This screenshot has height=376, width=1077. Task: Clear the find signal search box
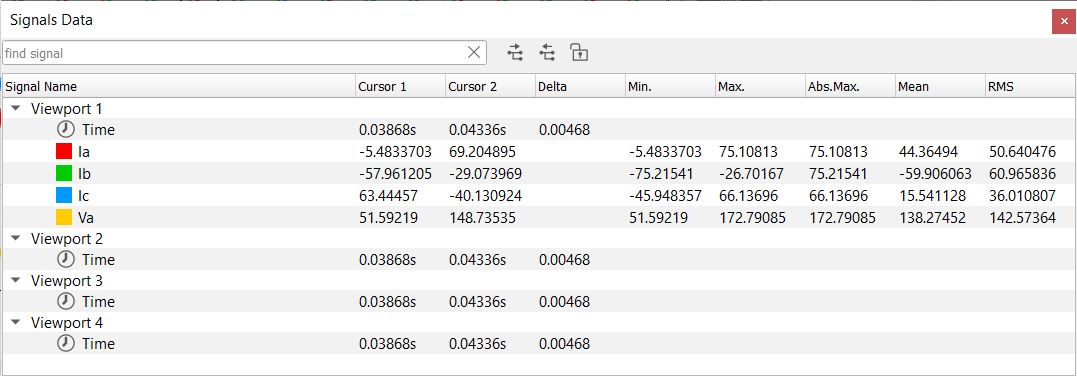pos(474,52)
